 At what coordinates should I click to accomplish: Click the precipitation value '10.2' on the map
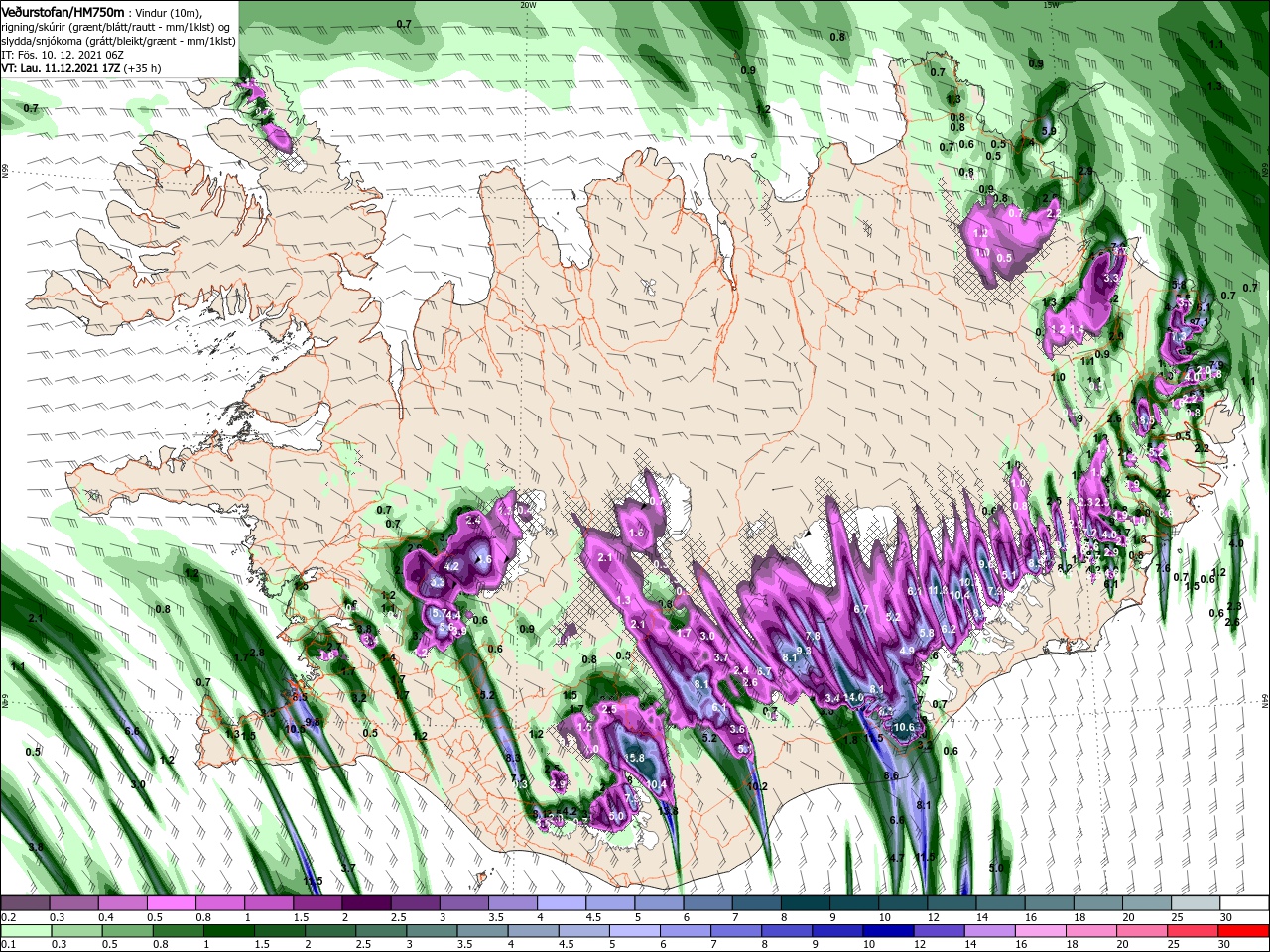point(757,786)
